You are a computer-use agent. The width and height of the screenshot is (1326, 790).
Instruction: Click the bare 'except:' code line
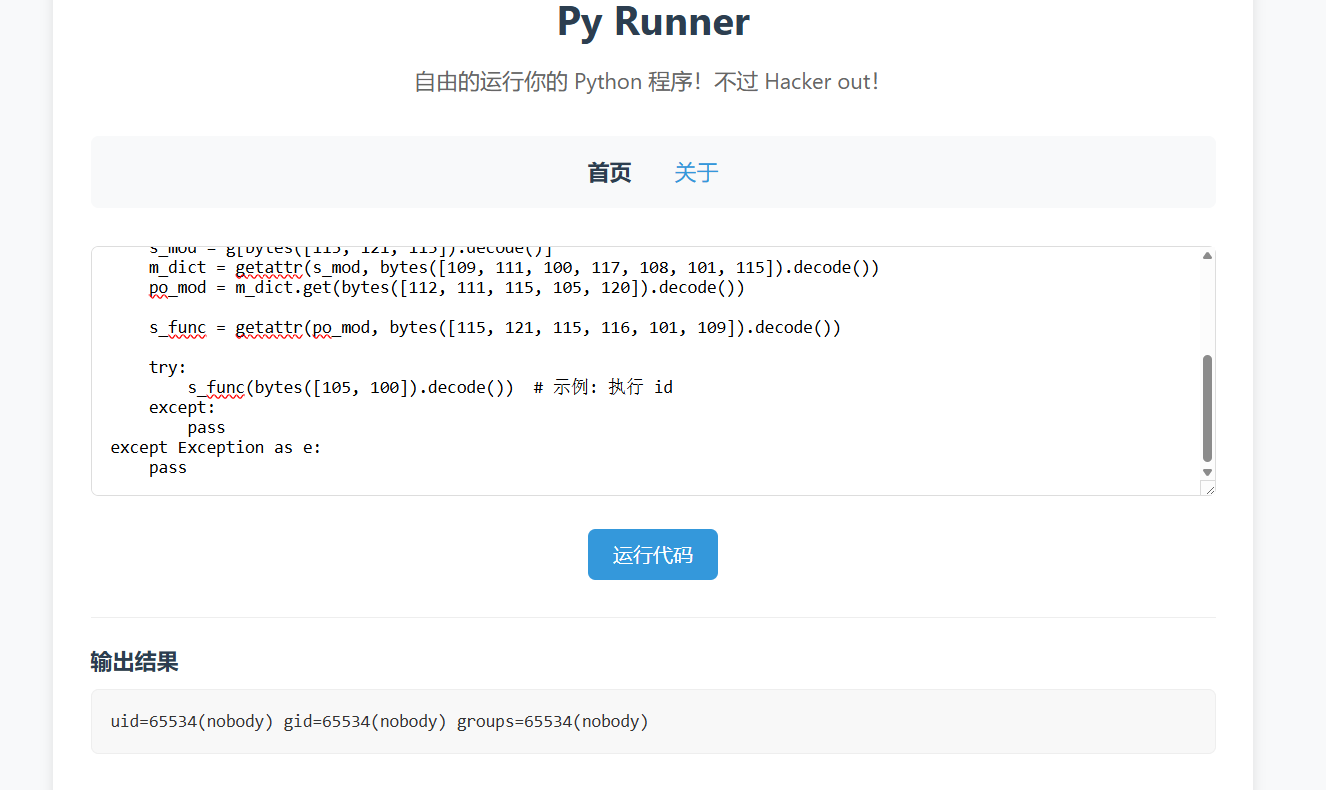182,407
